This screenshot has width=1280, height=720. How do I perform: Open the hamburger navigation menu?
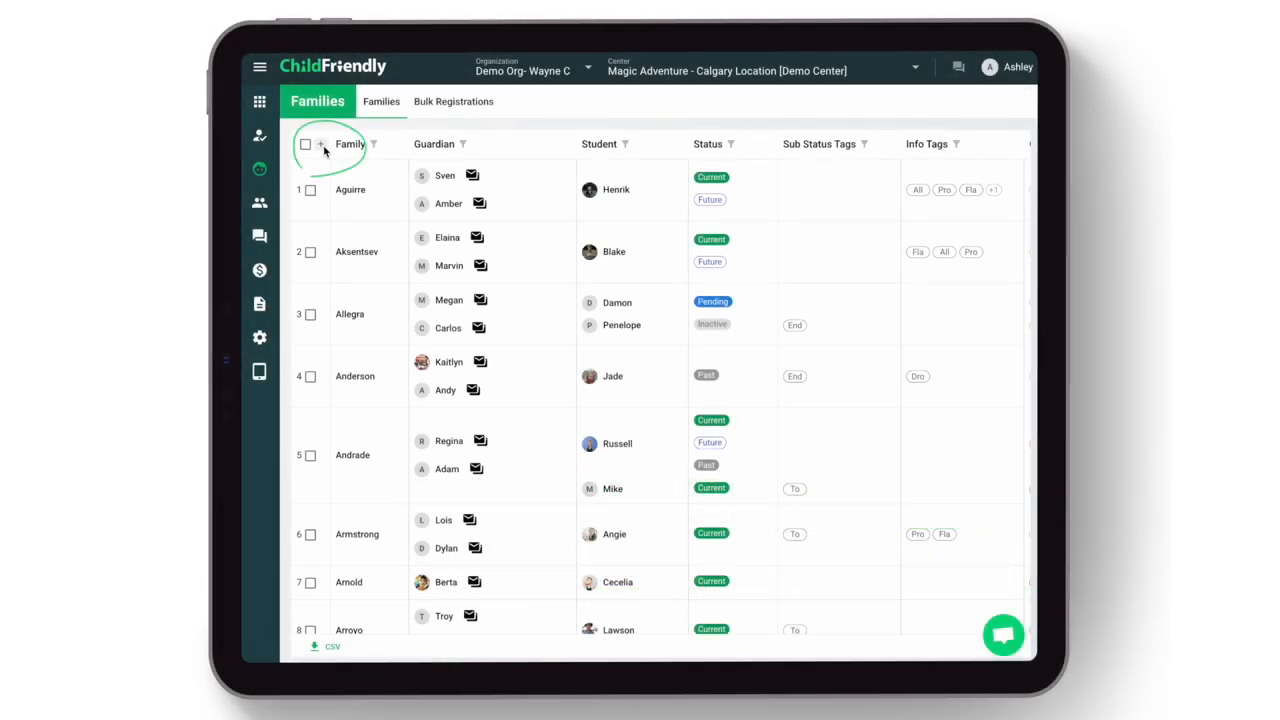(x=260, y=67)
